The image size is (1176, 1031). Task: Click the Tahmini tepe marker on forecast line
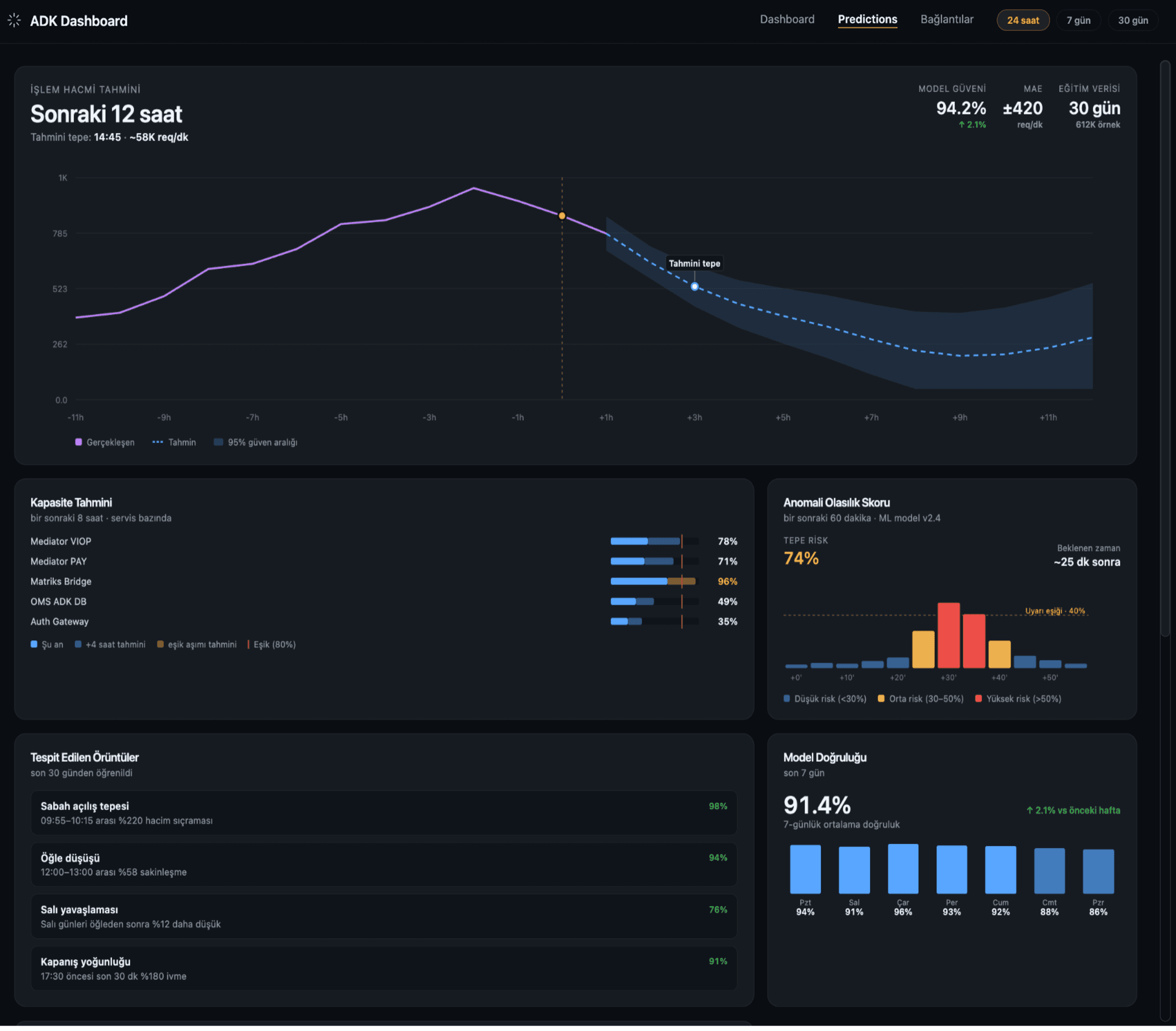694,287
